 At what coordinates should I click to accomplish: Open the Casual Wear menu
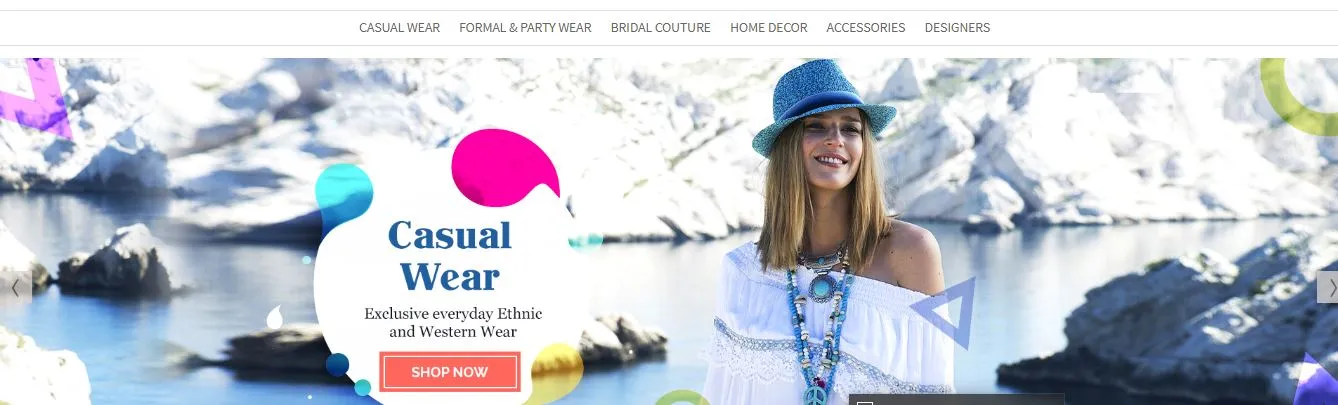tap(399, 28)
